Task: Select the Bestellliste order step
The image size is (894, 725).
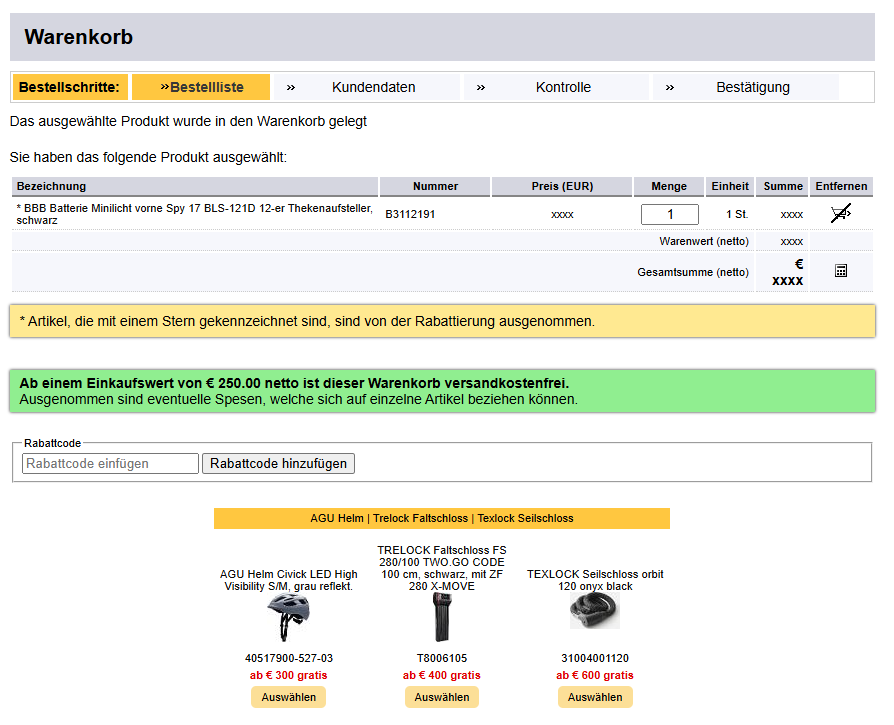Action: point(201,87)
